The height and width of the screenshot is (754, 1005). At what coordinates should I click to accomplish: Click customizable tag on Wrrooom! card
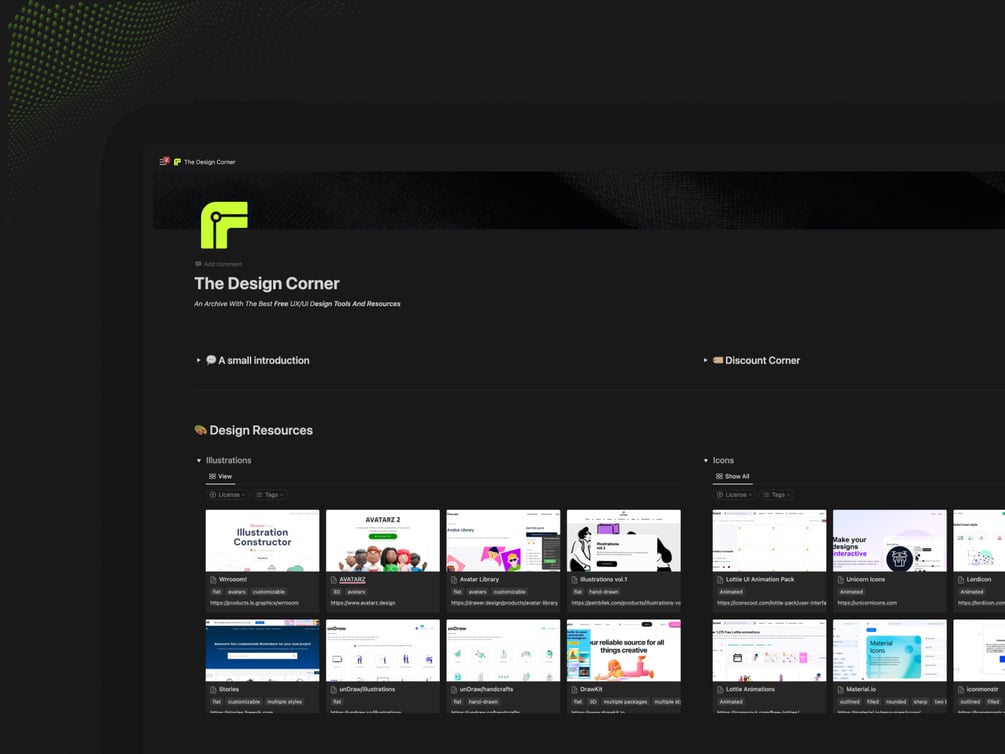click(x=269, y=592)
